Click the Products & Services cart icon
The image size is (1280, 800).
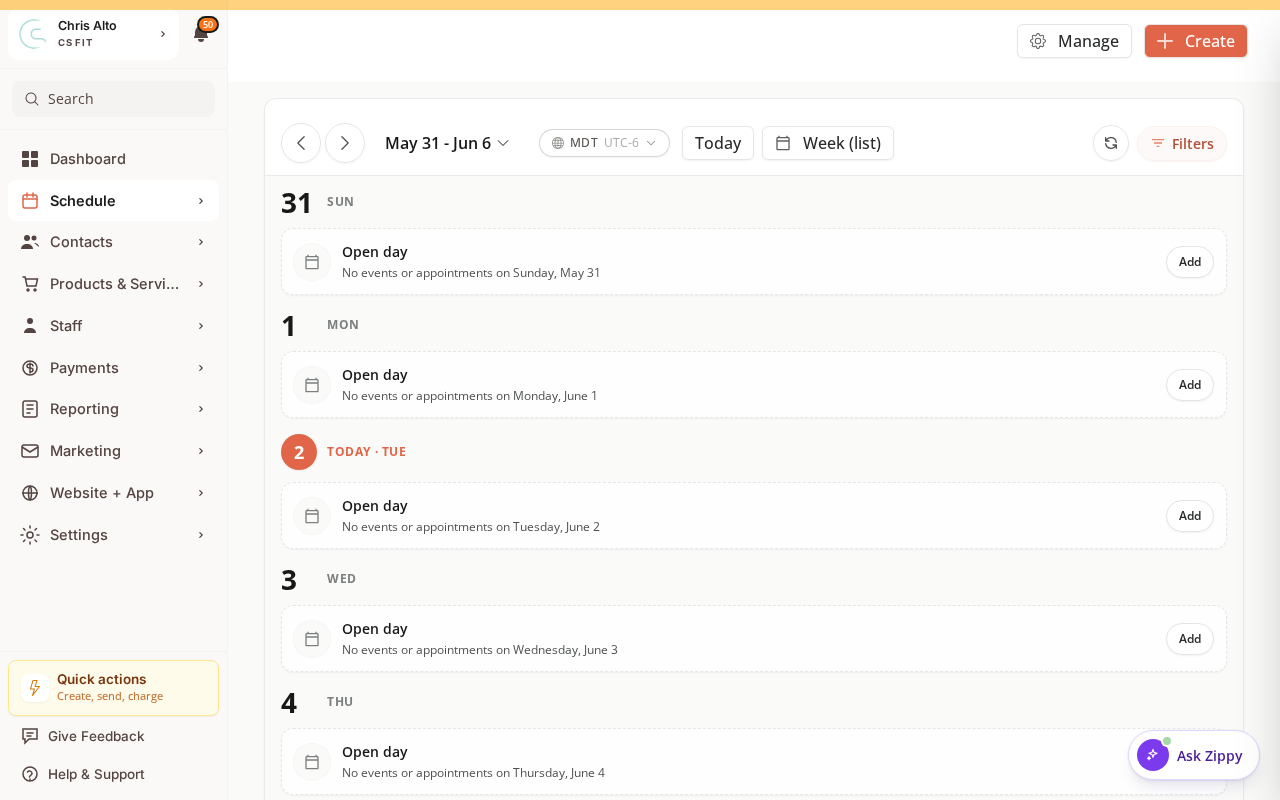(x=30, y=284)
